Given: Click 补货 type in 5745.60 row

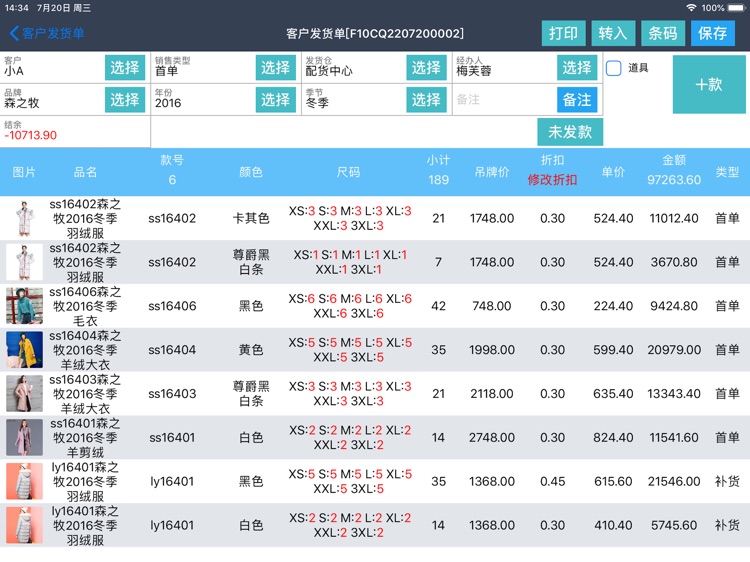Looking at the screenshot, I should point(727,525).
